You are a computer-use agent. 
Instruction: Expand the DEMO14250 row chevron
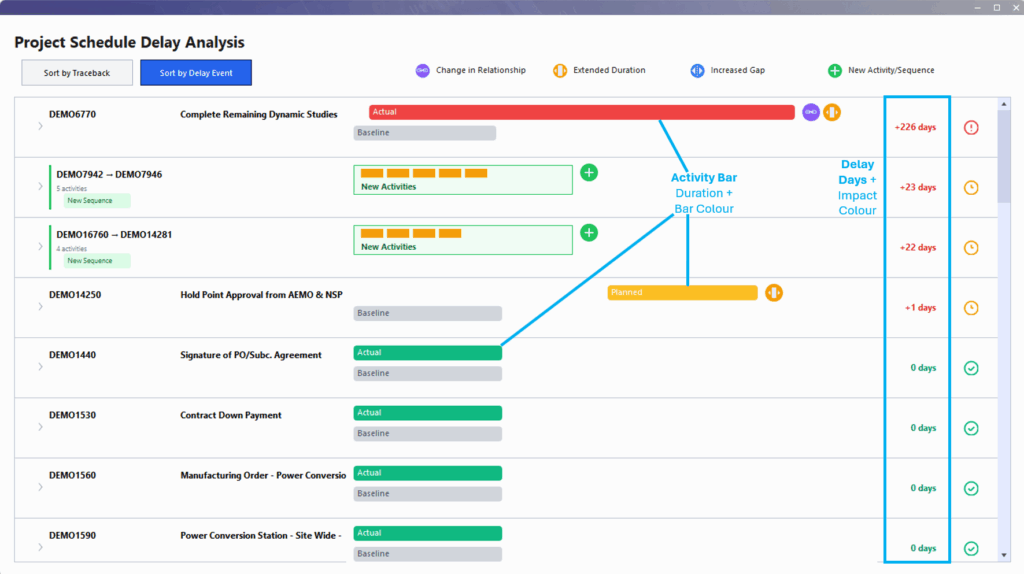click(40, 306)
